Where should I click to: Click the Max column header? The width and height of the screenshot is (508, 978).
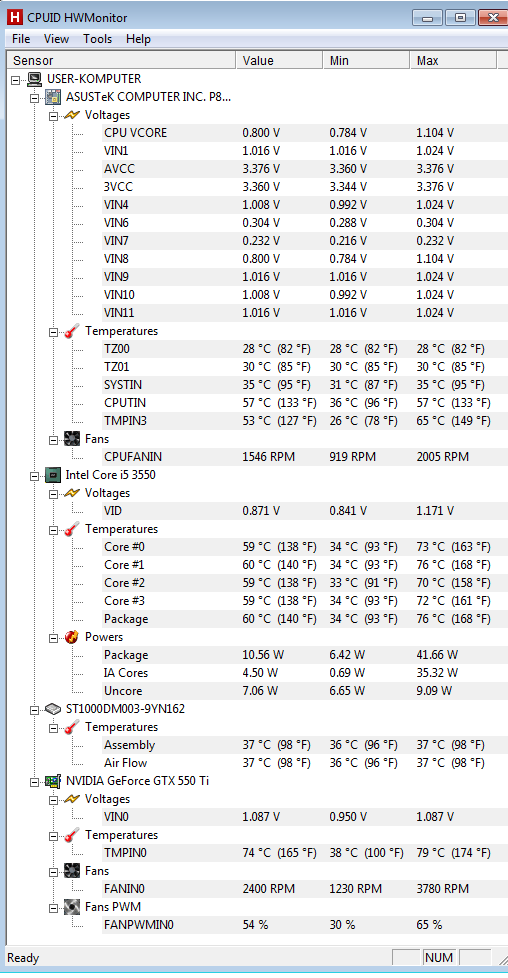pos(454,61)
